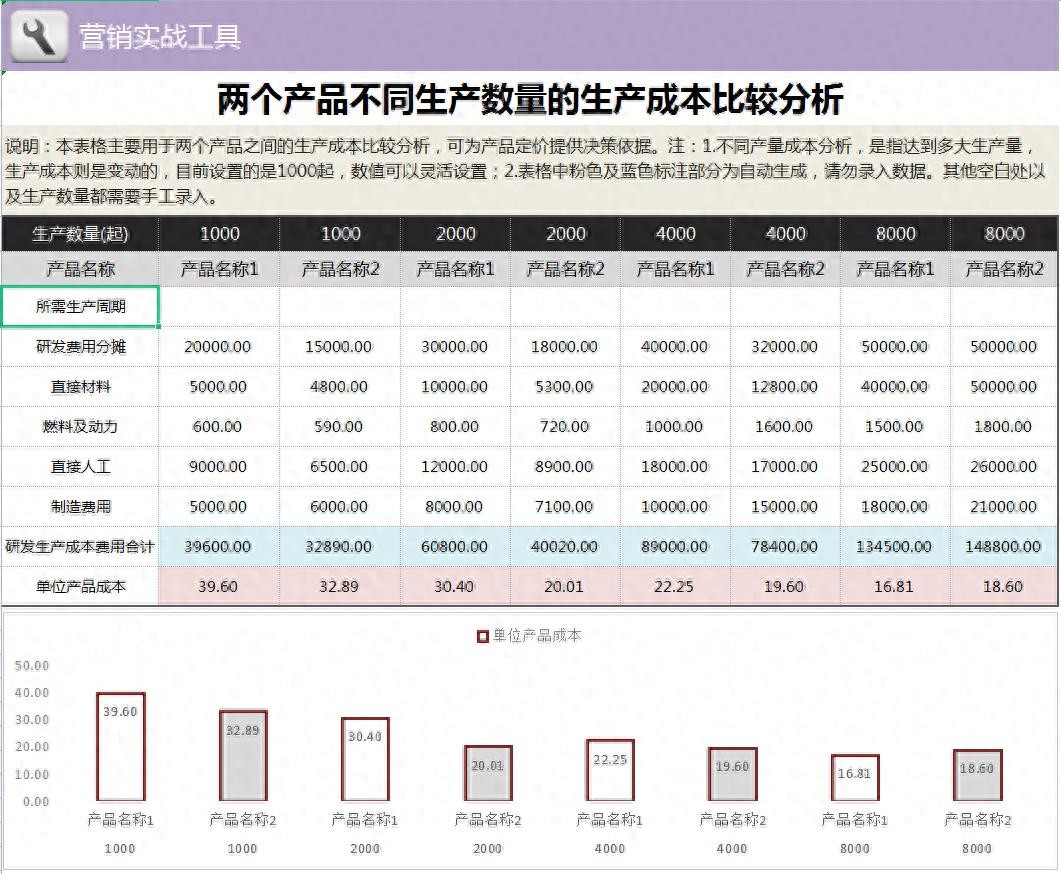Click the 50.00 label on chart axis

[x=33, y=666]
